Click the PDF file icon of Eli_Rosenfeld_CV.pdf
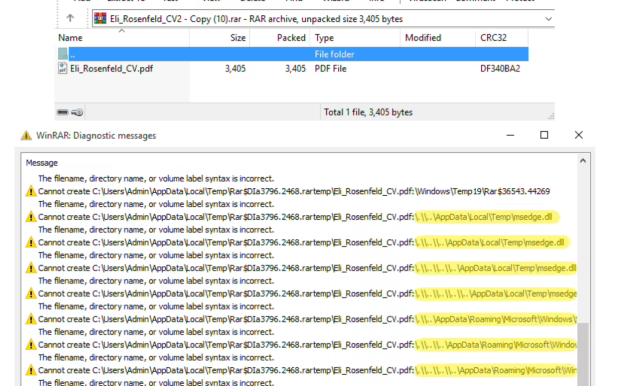This screenshot has height=386, width=626. (62, 68)
